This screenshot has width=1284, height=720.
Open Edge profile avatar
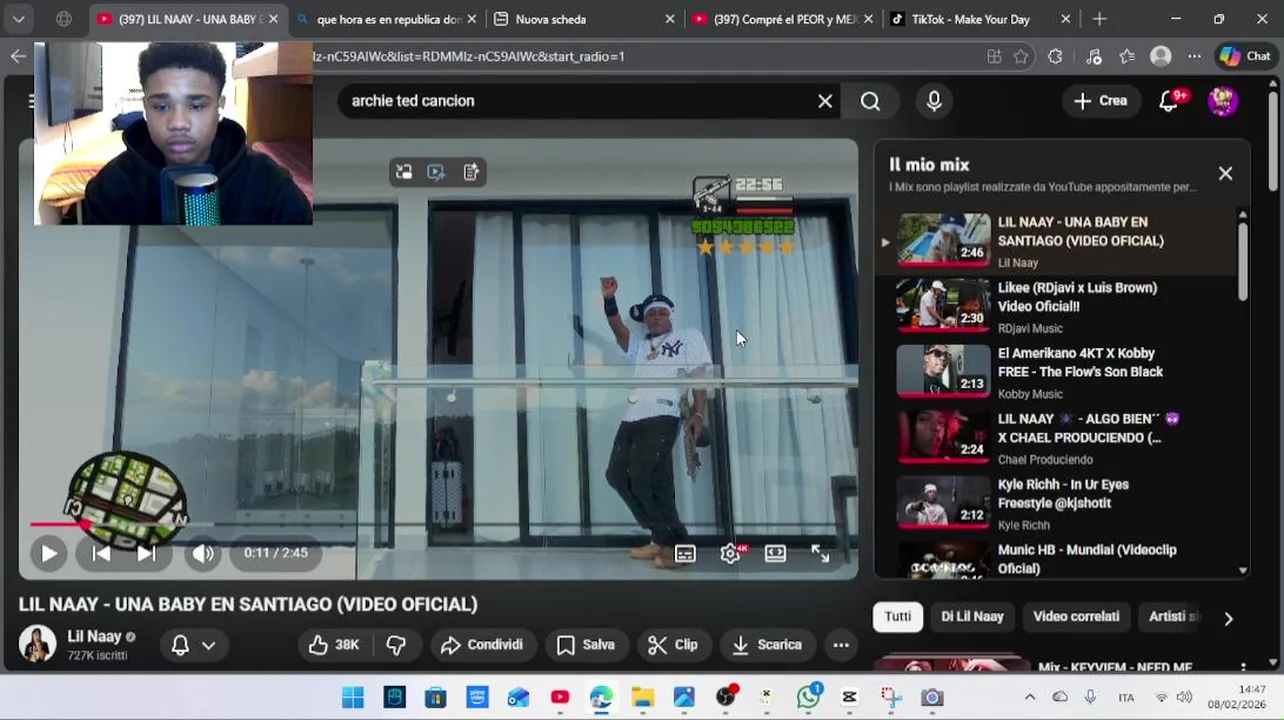click(1161, 56)
